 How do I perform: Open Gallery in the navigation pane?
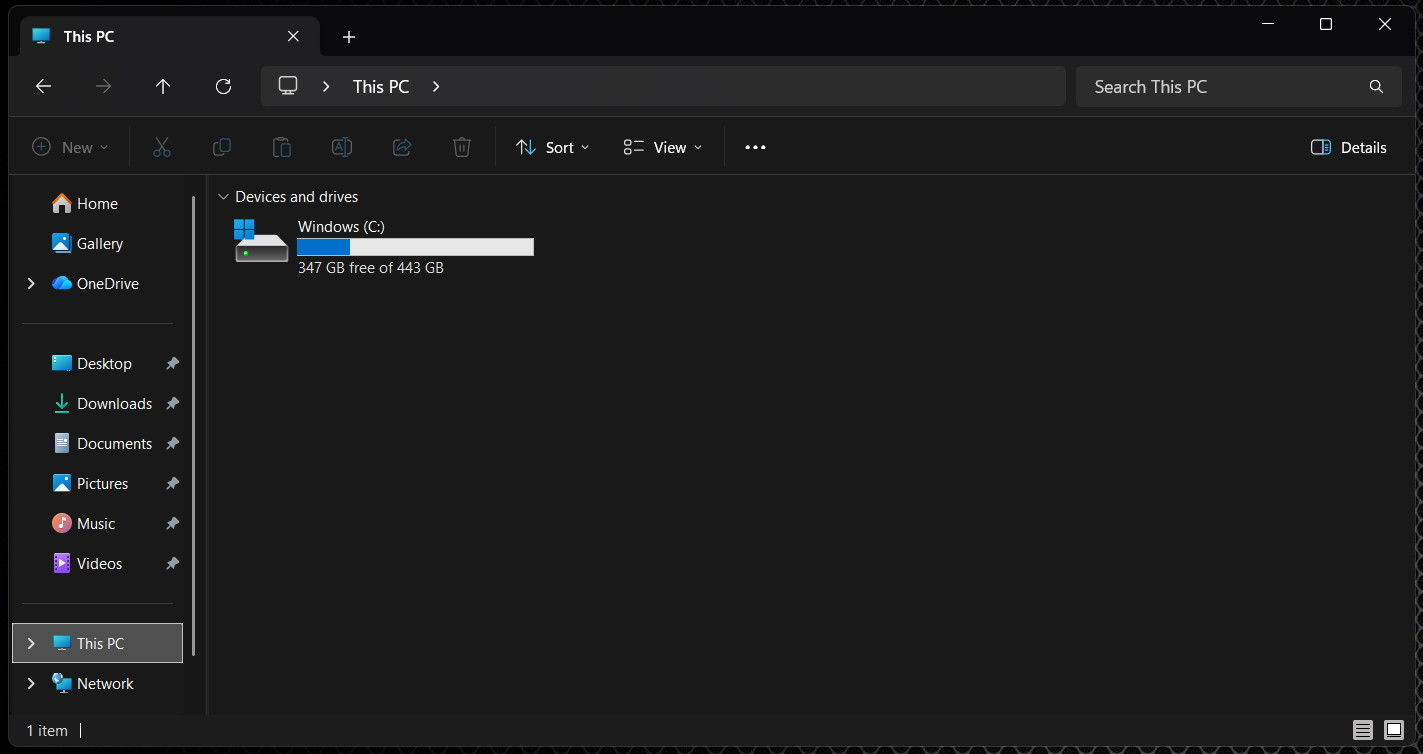88,244
